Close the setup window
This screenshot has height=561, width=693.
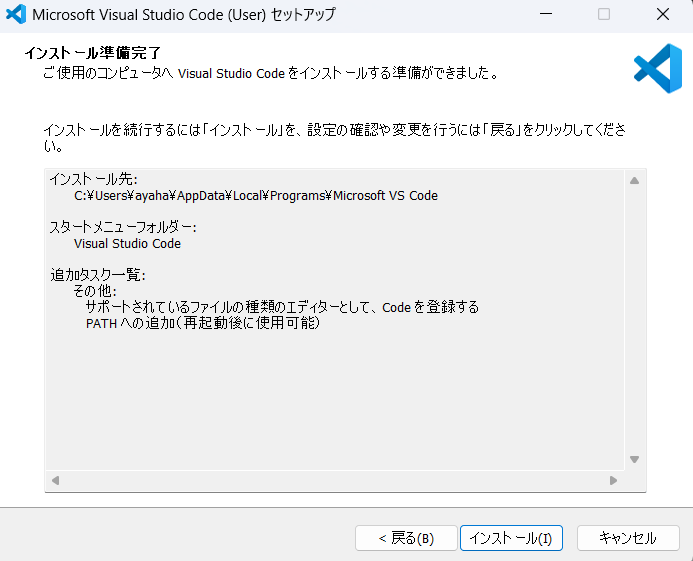click(x=663, y=14)
